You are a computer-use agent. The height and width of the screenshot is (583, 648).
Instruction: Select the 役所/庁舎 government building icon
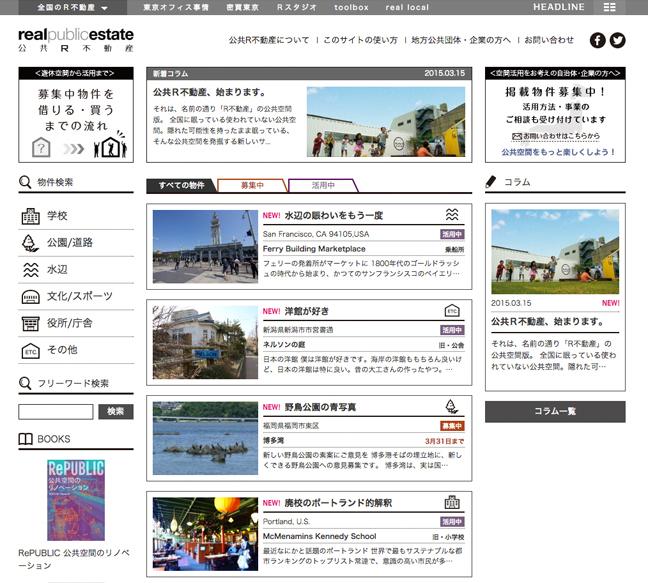tap(31, 324)
